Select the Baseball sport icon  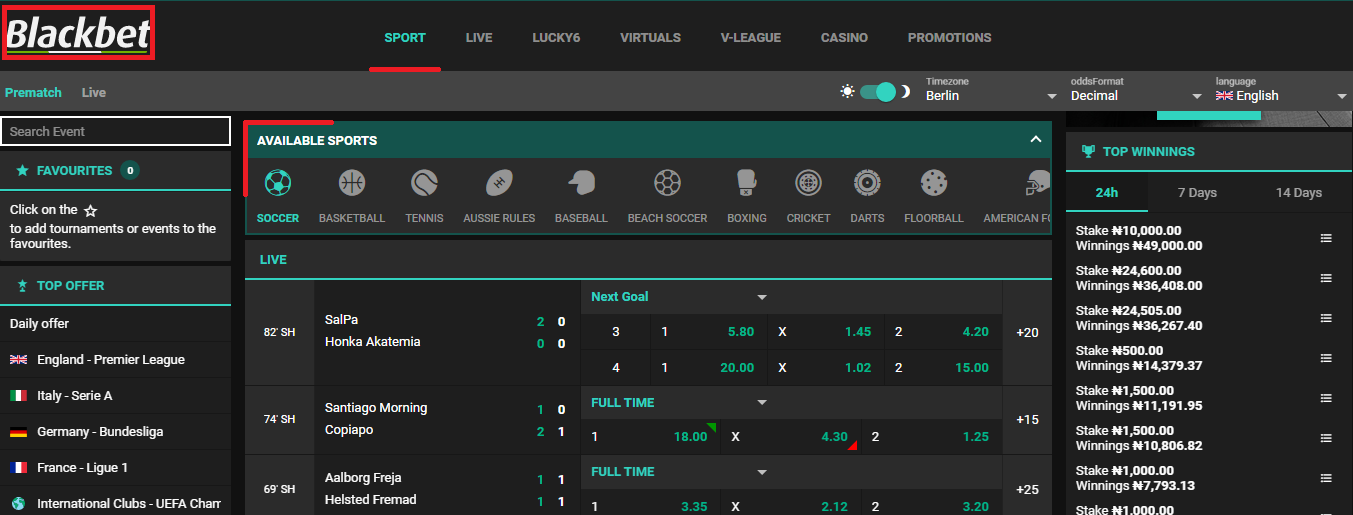point(581,183)
